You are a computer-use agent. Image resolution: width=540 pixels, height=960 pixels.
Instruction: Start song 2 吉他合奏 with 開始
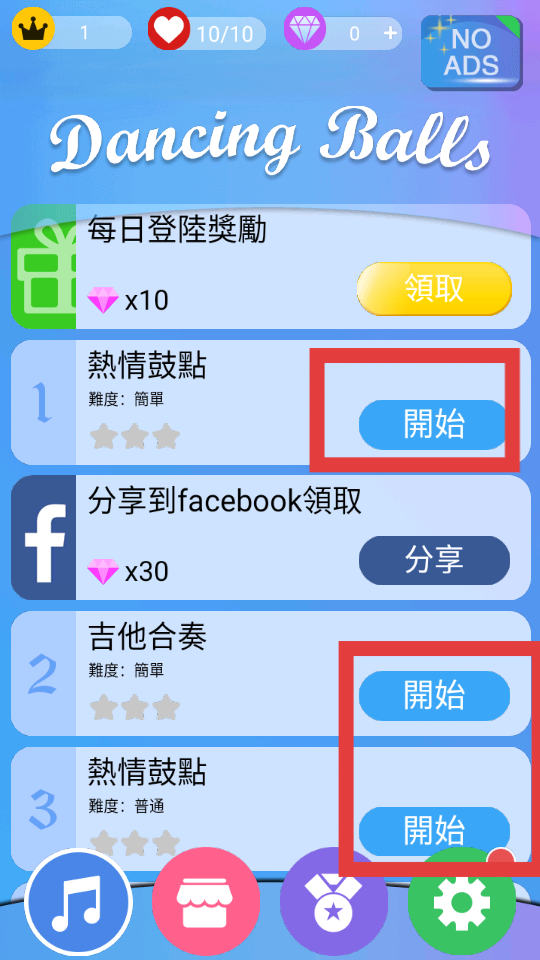434,696
